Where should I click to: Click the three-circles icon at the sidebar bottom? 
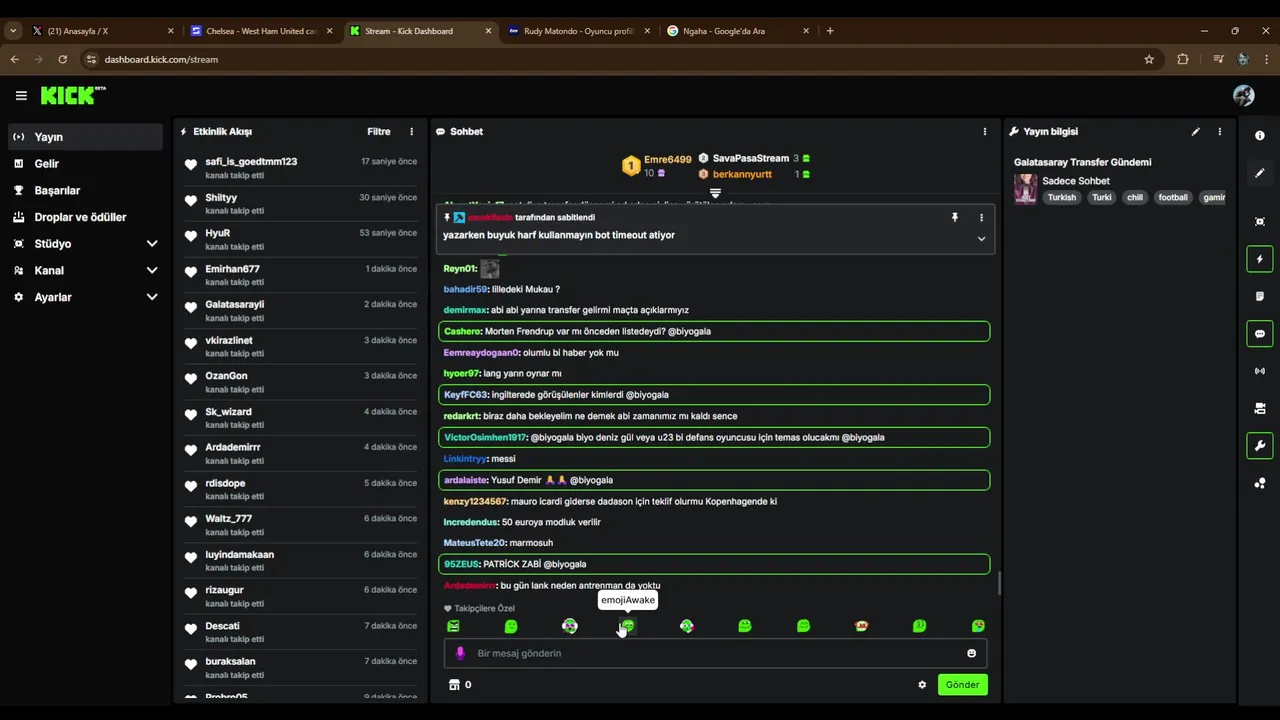1260,483
